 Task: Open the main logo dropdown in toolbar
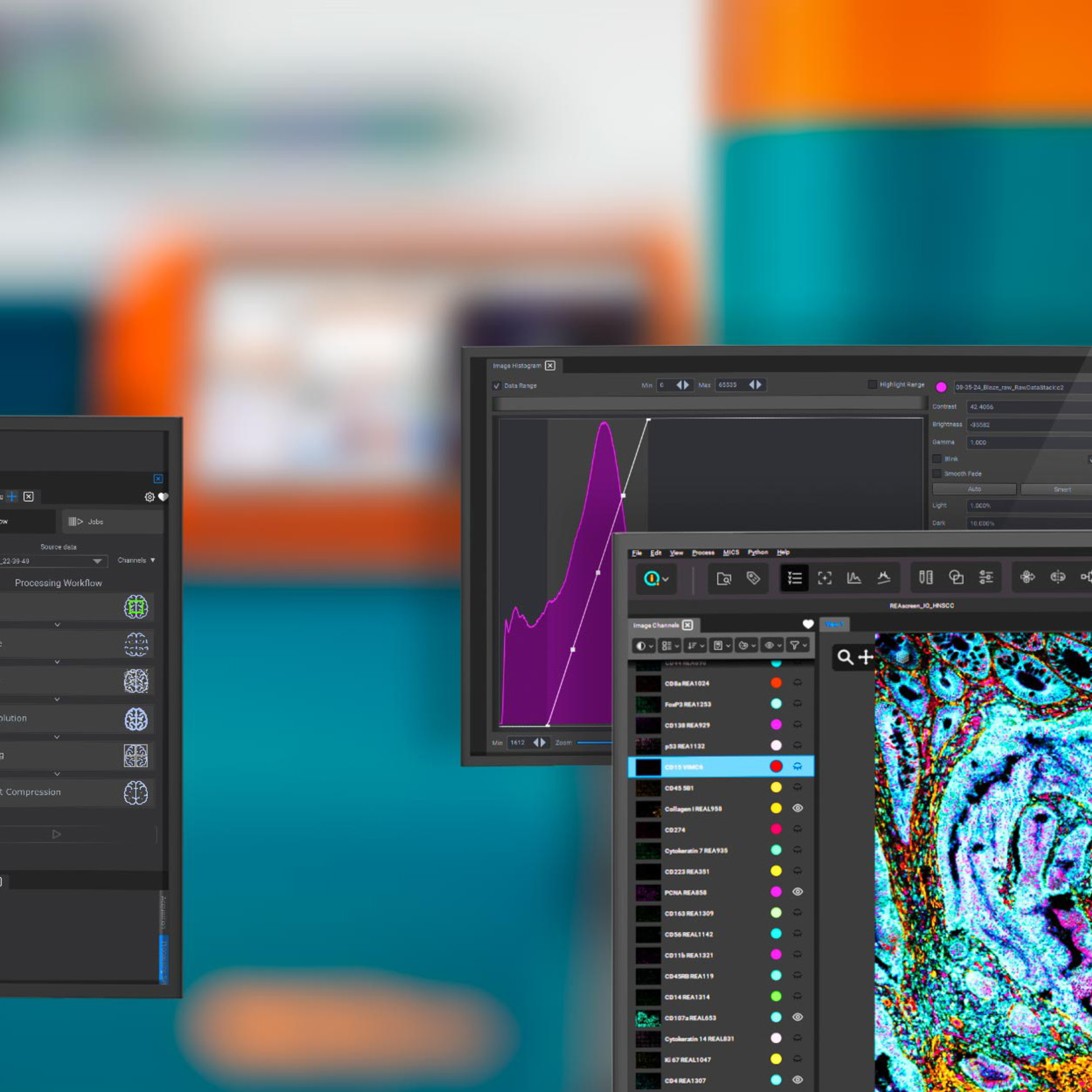(x=656, y=579)
